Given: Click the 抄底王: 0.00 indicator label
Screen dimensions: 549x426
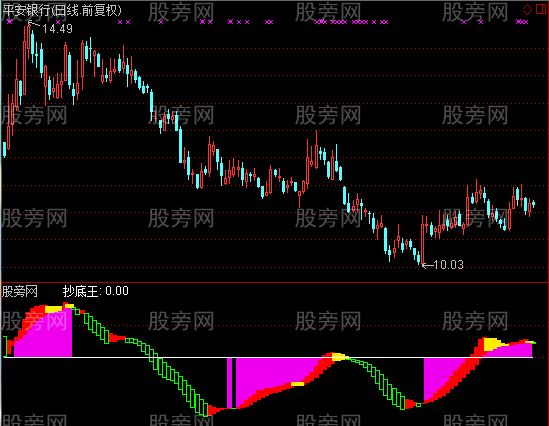Looking at the screenshot, I should (96, 291).
